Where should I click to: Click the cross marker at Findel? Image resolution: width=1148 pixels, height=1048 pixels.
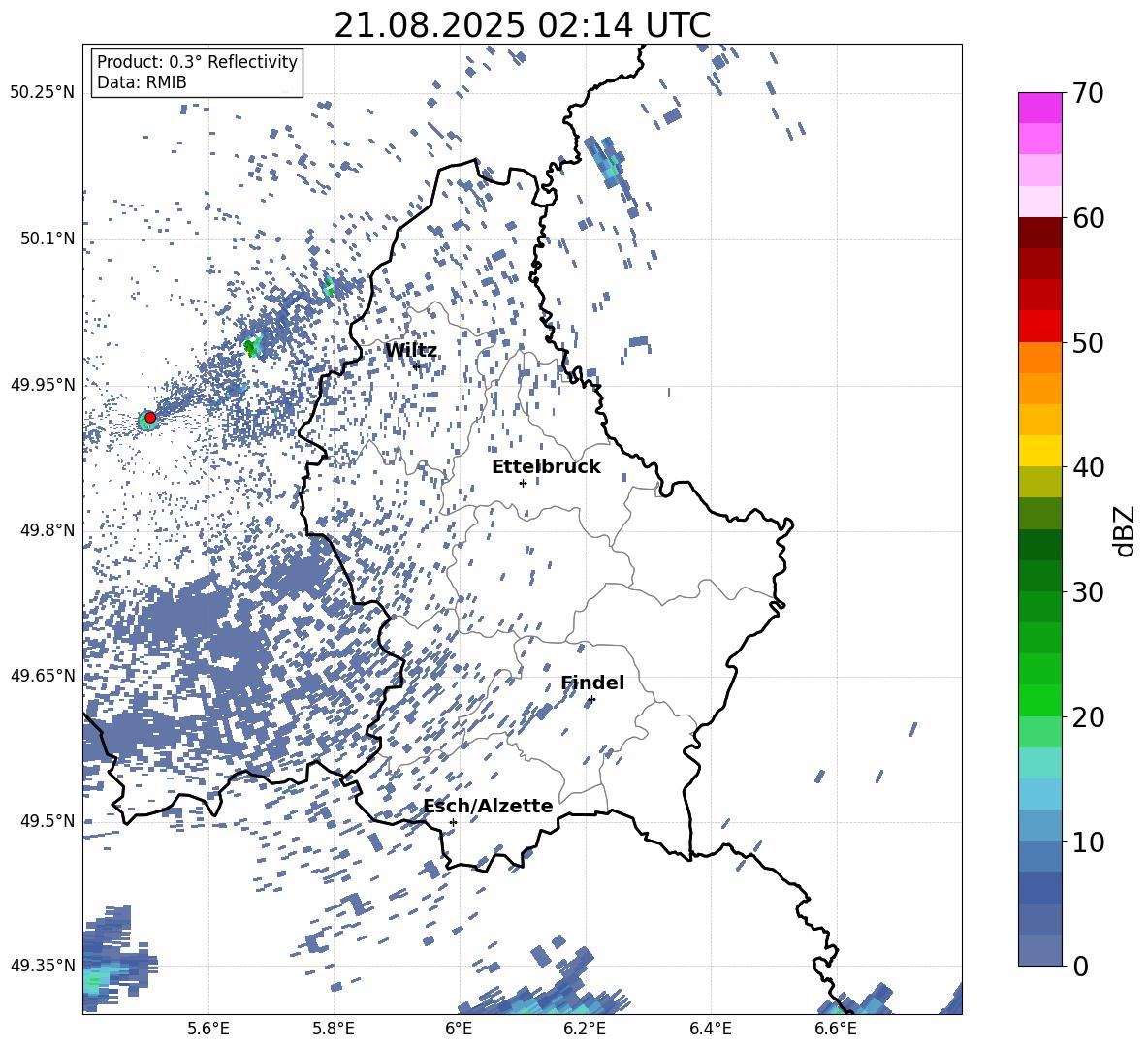591,700
